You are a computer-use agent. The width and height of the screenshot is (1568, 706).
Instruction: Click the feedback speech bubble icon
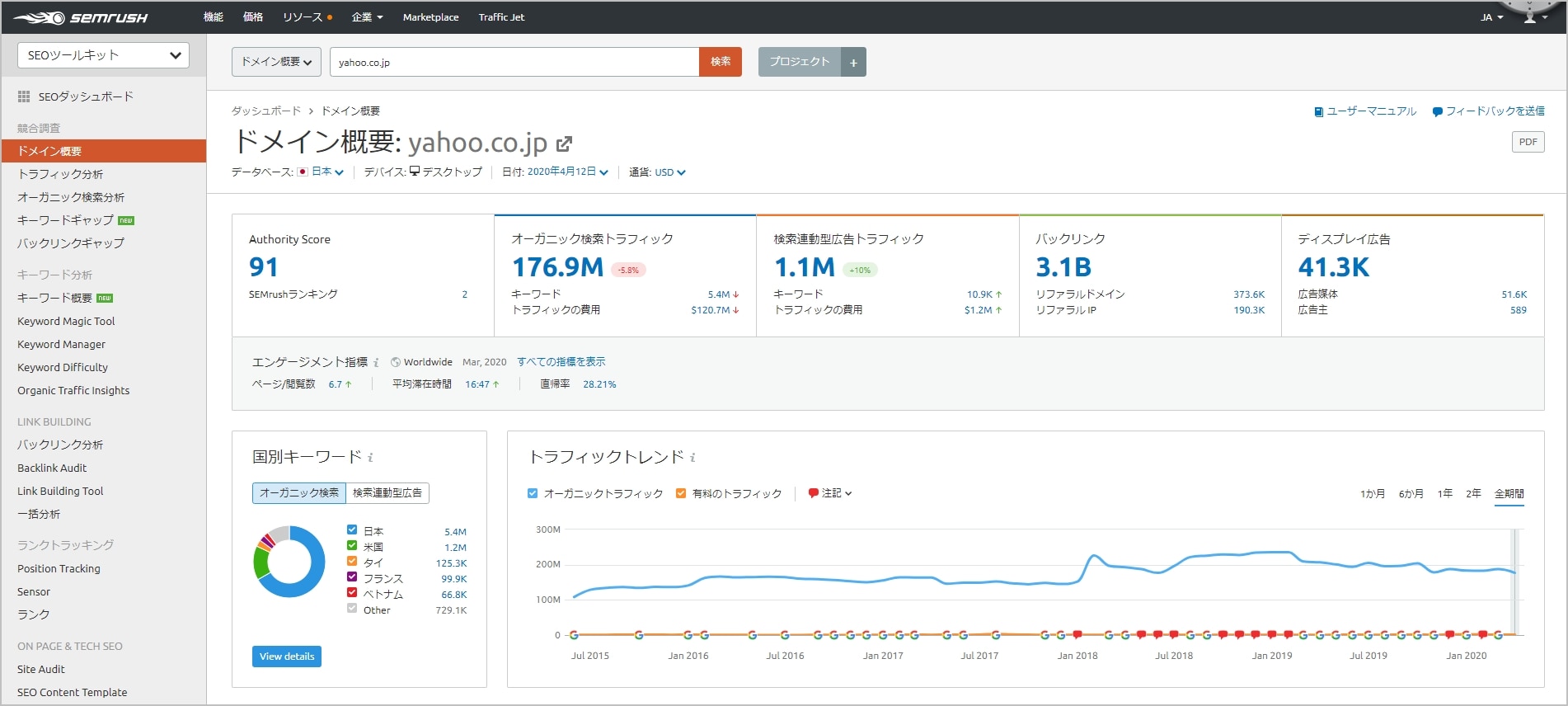click(1437, 111)
